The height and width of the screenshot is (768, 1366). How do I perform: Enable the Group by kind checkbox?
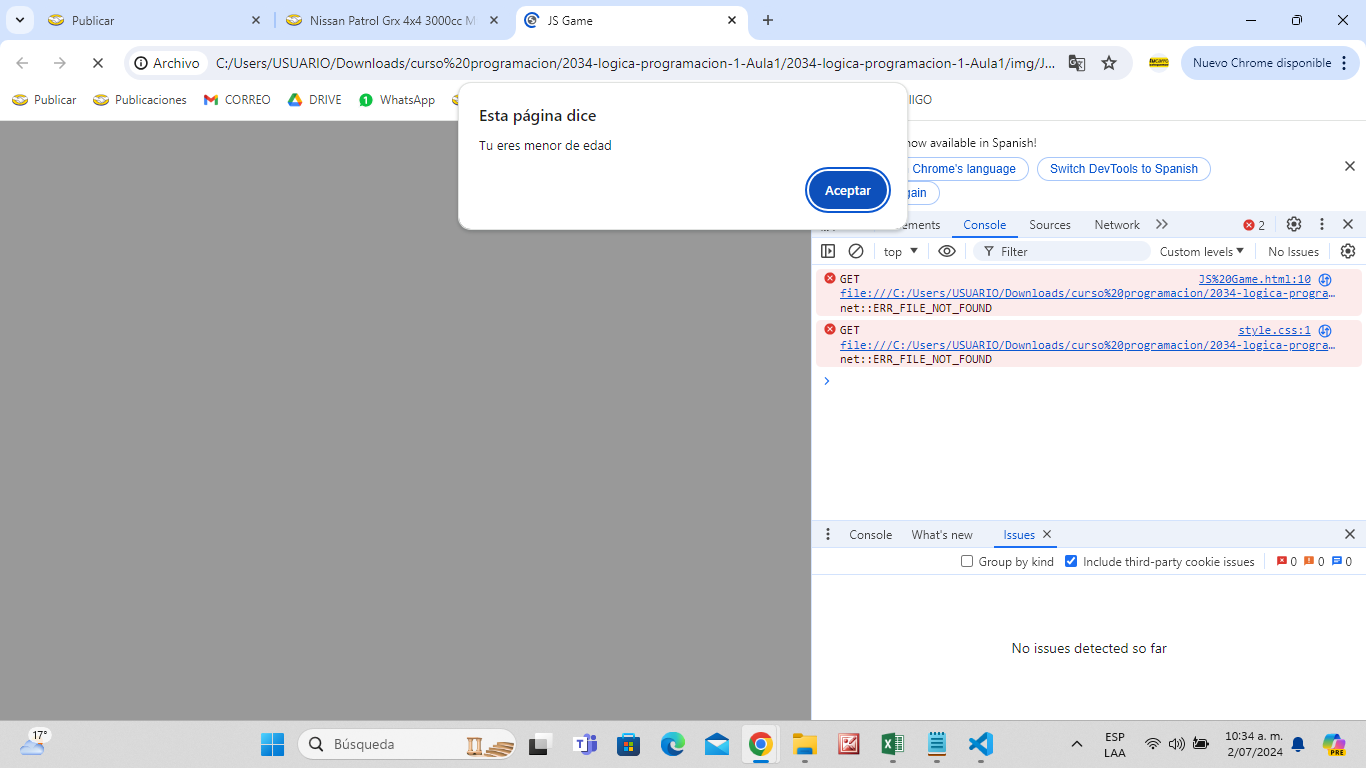[x=967, y=561]
